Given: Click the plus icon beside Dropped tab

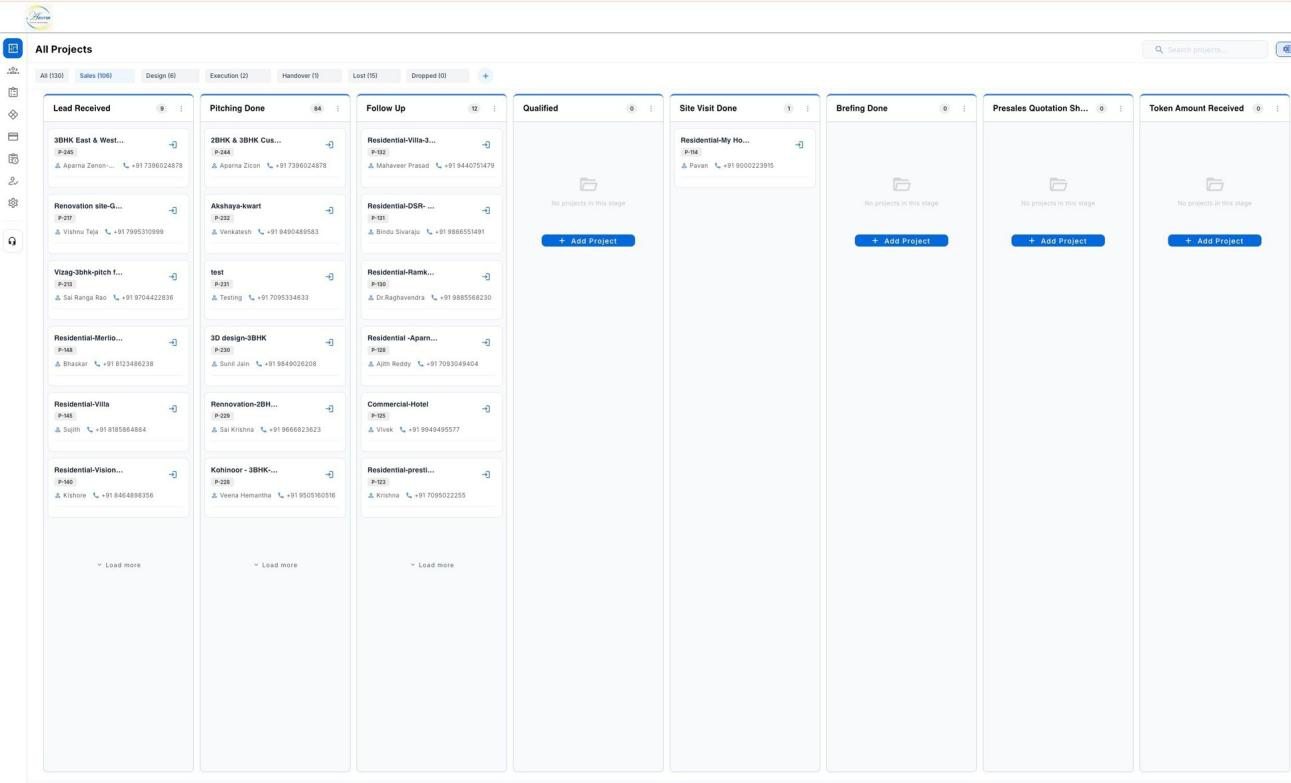Looking at the screenshot, I should (x=485, y=75).
